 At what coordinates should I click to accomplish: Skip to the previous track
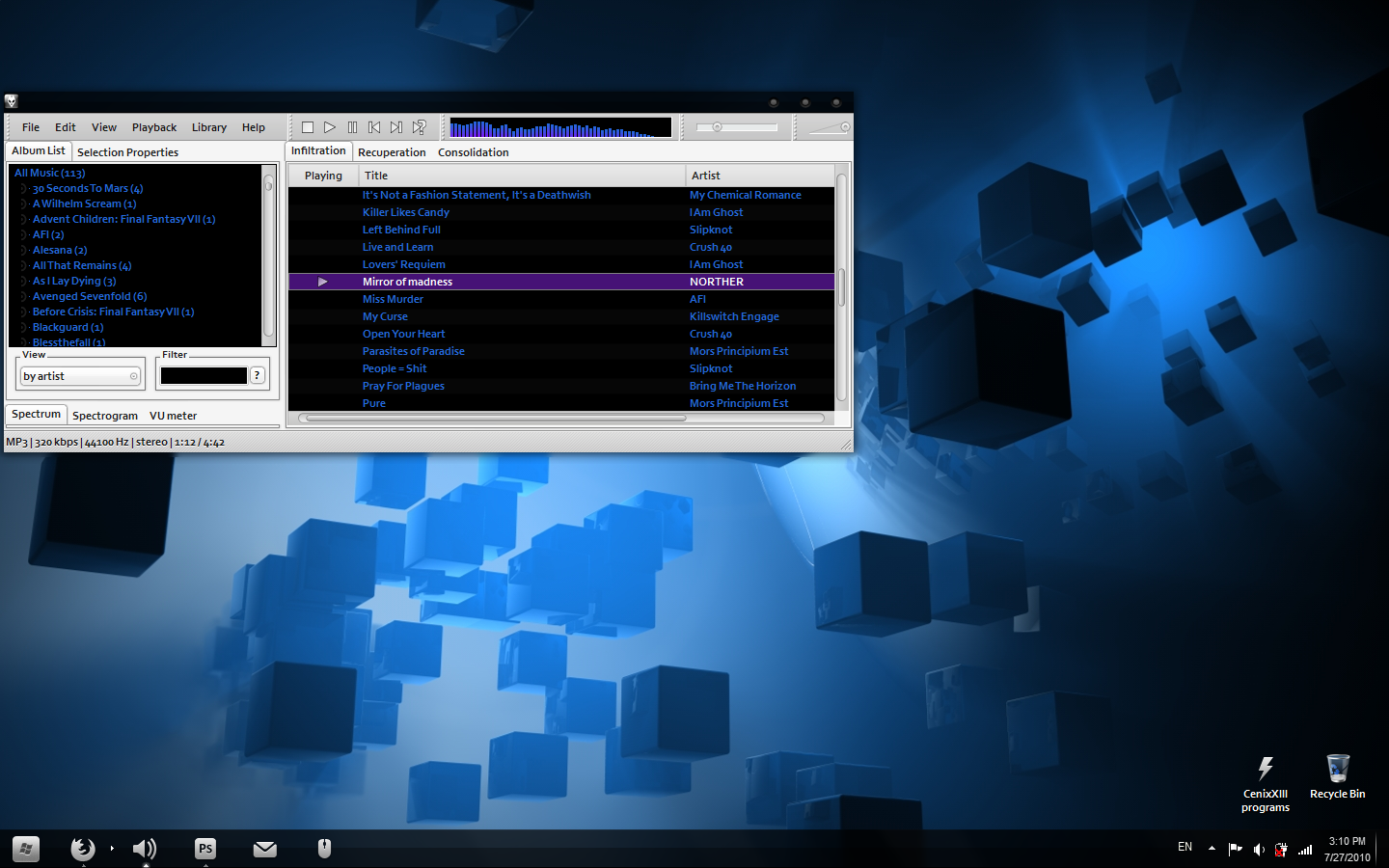point(374,127)
